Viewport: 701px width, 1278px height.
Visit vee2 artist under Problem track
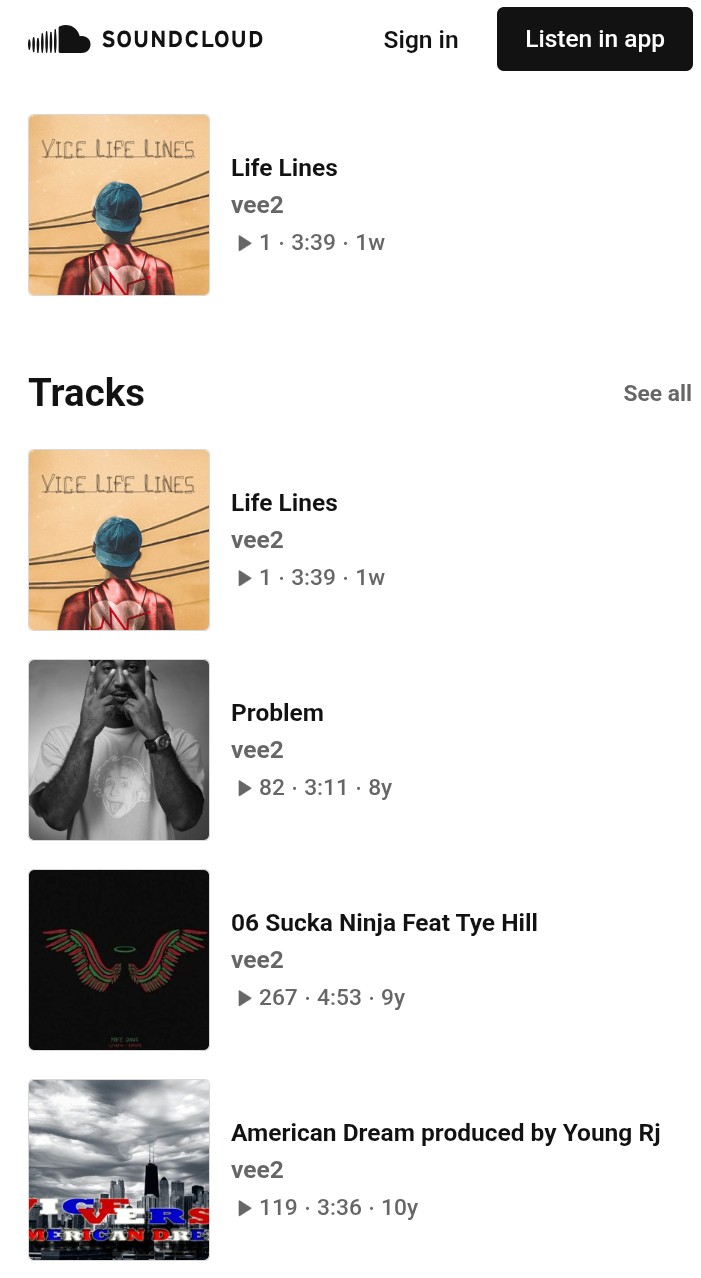click(257, 750)
